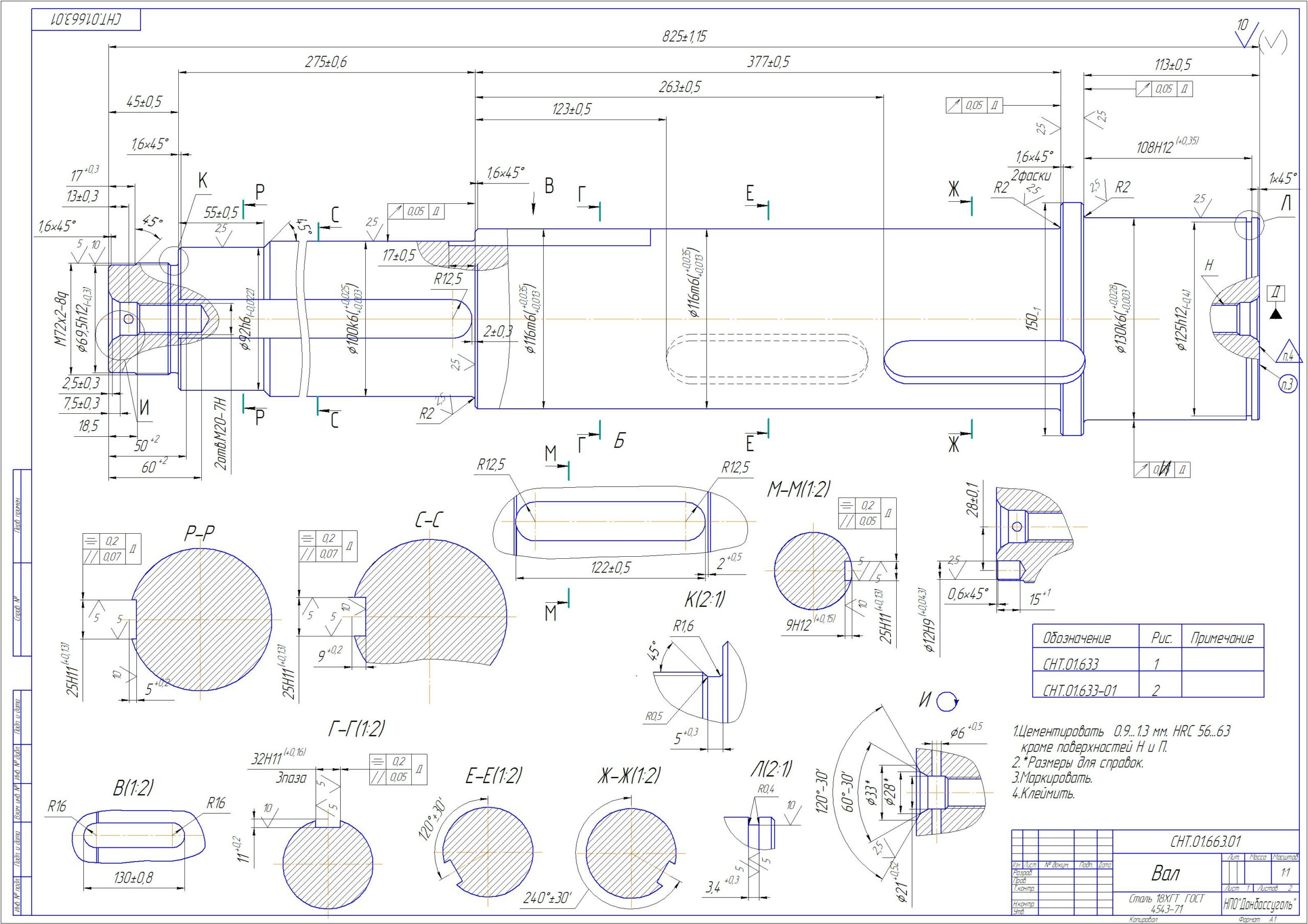The image size is (1308, 924).
Task: Click the Ж–Ж(1:2) section heading
Action: [x=629, y=775]
